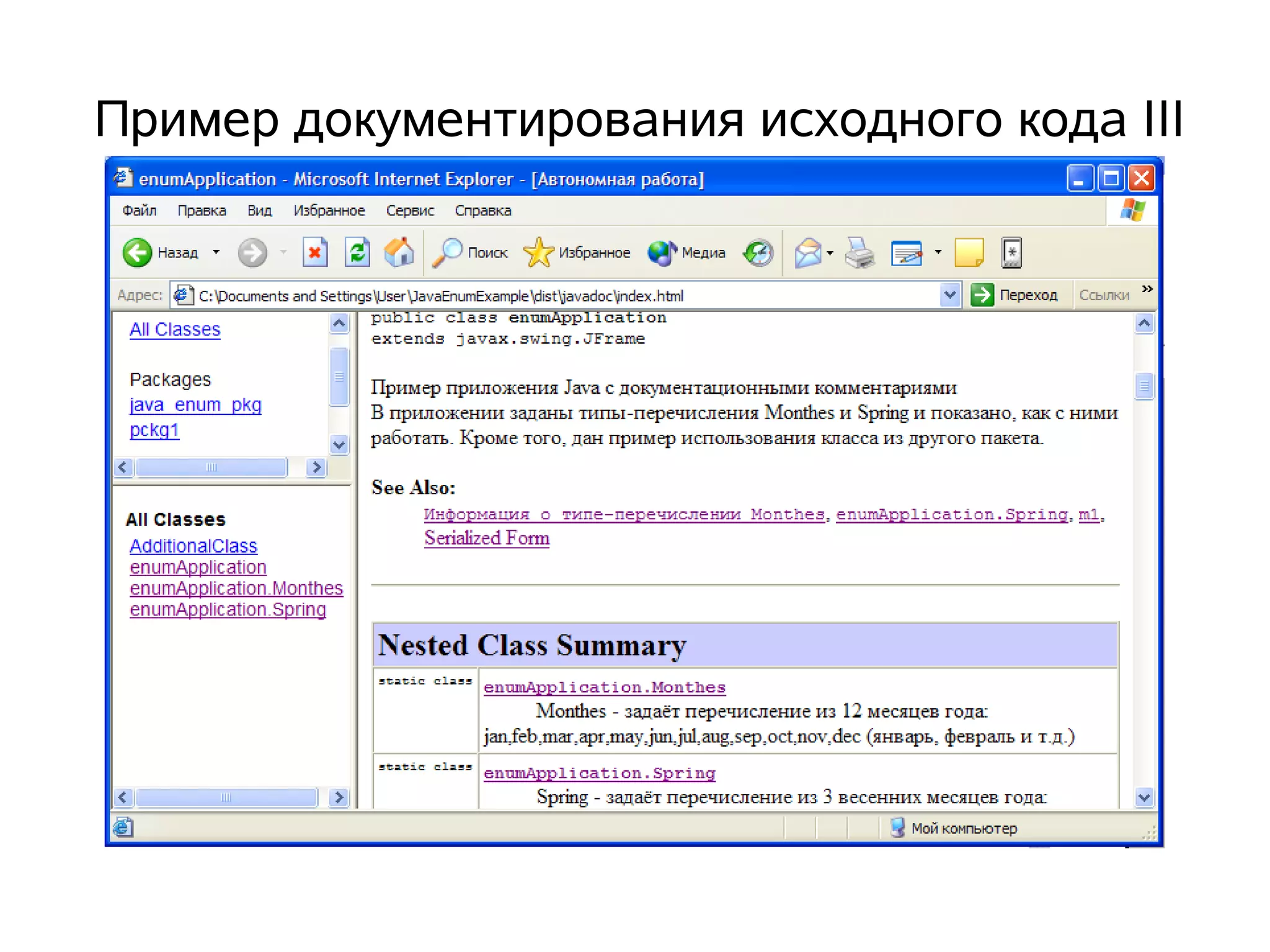Click the packages frame horizontal scrollbar thumb

click(x=211, y=467)
